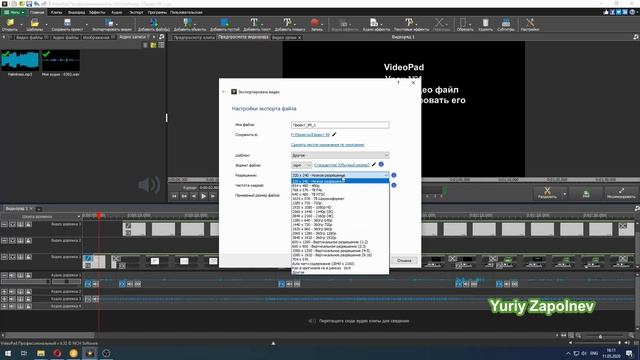The width and height of the screenshot is (640, 360).
Task: Click the go-to-start button in preview controls
Action: [174, 196]
